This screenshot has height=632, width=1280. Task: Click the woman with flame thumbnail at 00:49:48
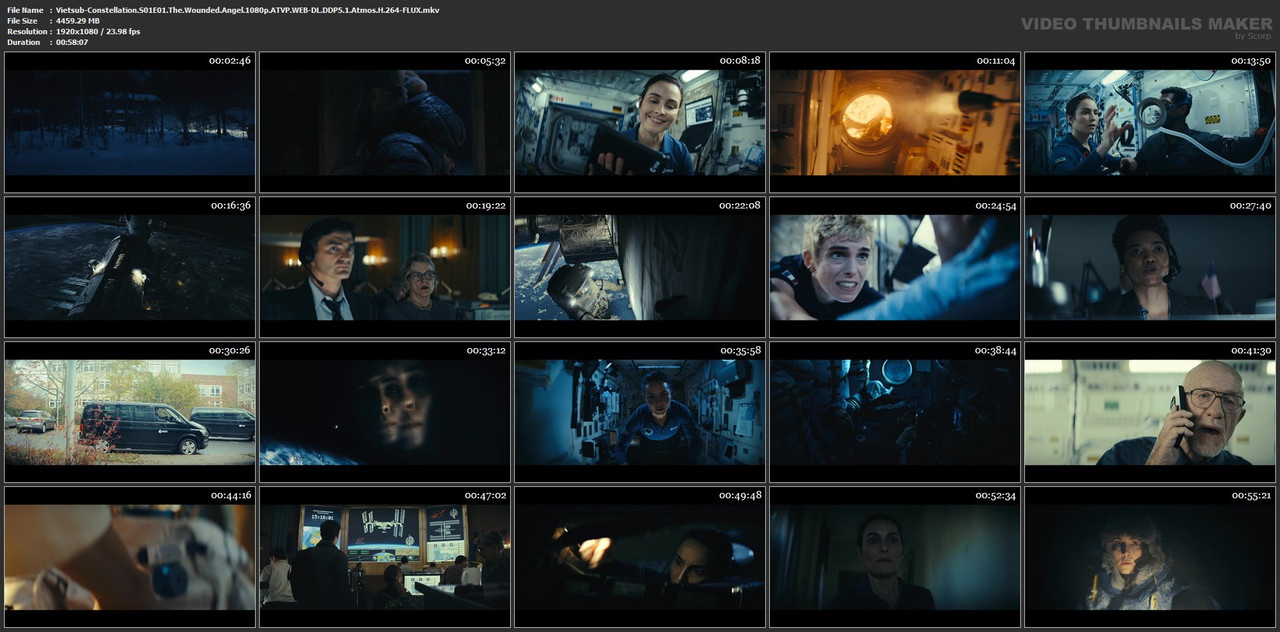point(640,557)
